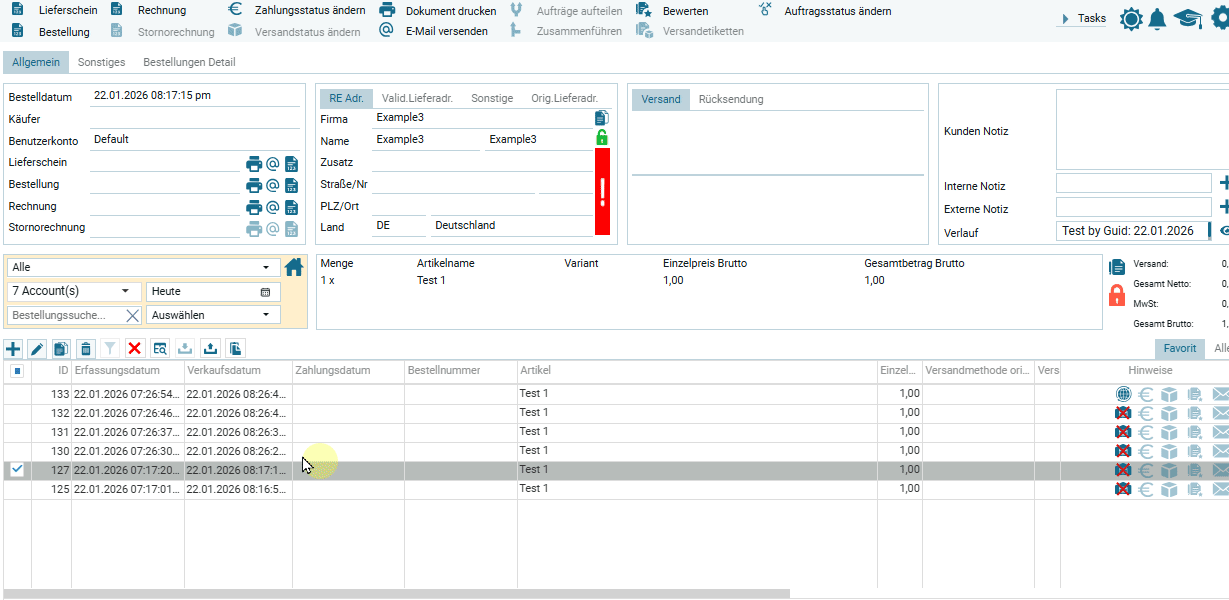Screen dimensions: 1229x600
Task: Open the Auswählen dropdown
Action: coord(211,315)
